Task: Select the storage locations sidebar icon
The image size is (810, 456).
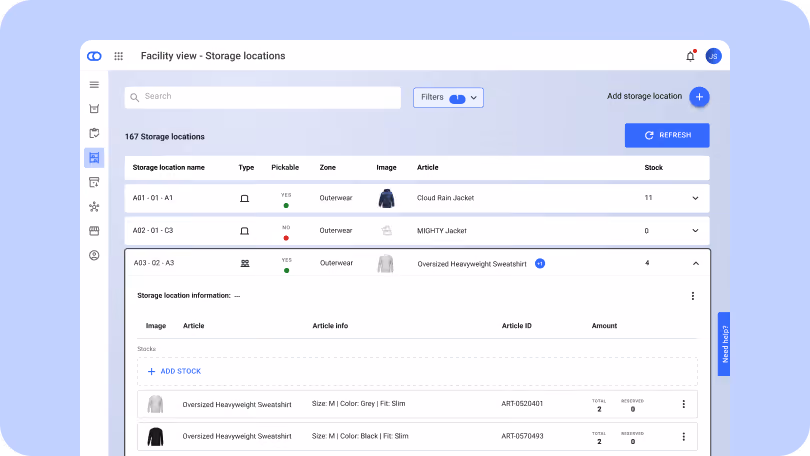Action: 94,158
